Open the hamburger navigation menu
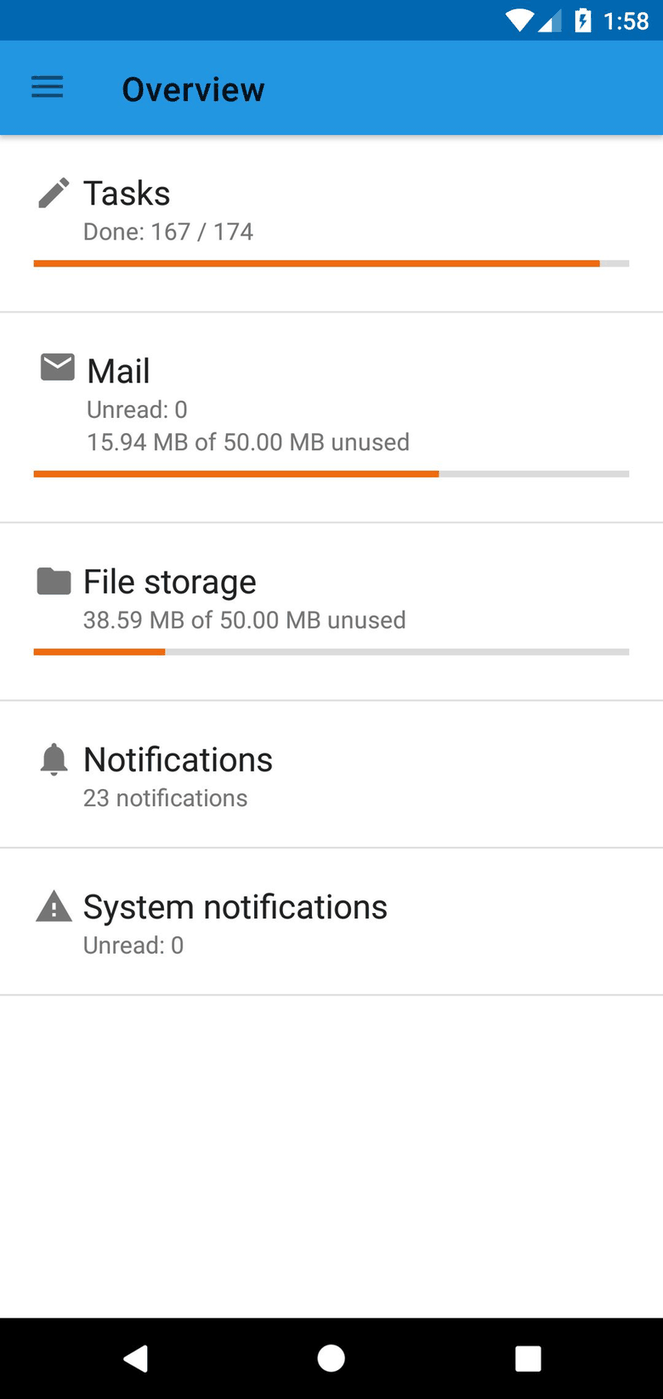 tap(47, 88)
